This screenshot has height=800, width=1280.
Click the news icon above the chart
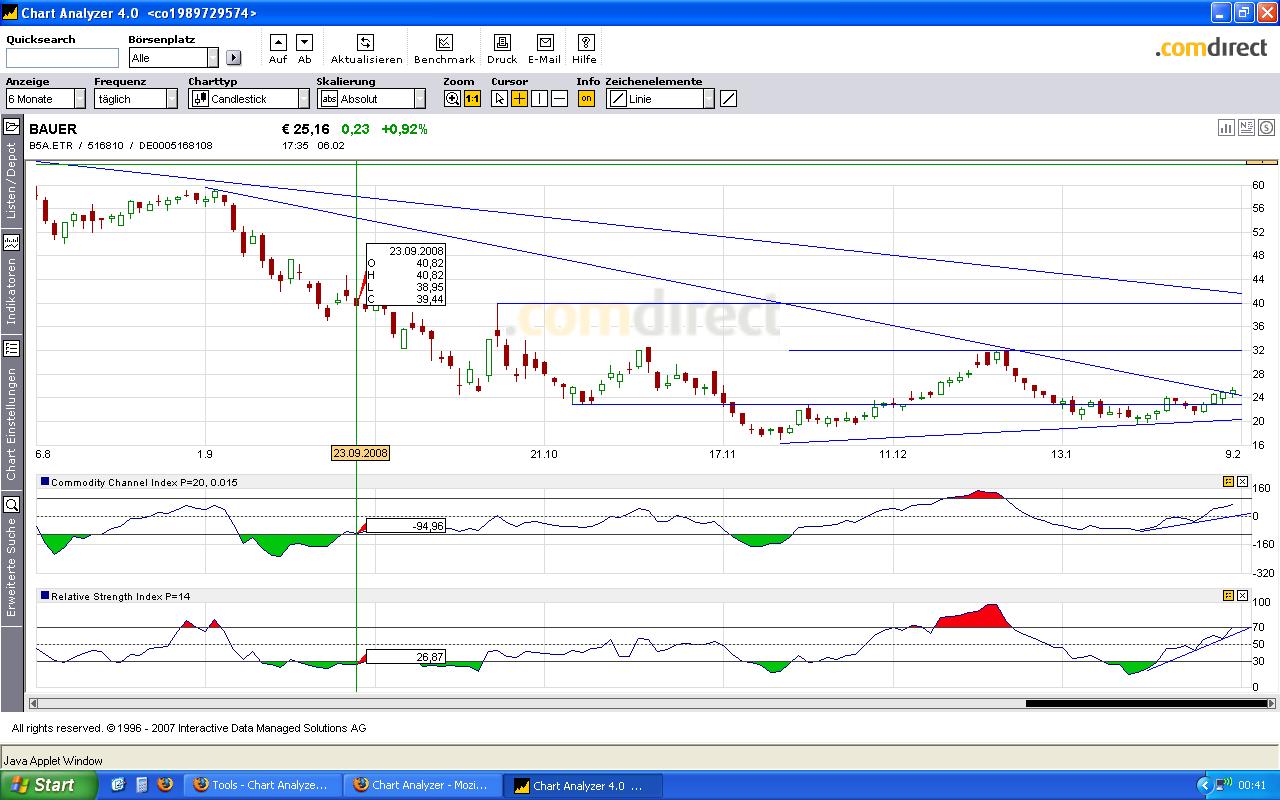click(1246, 127)
